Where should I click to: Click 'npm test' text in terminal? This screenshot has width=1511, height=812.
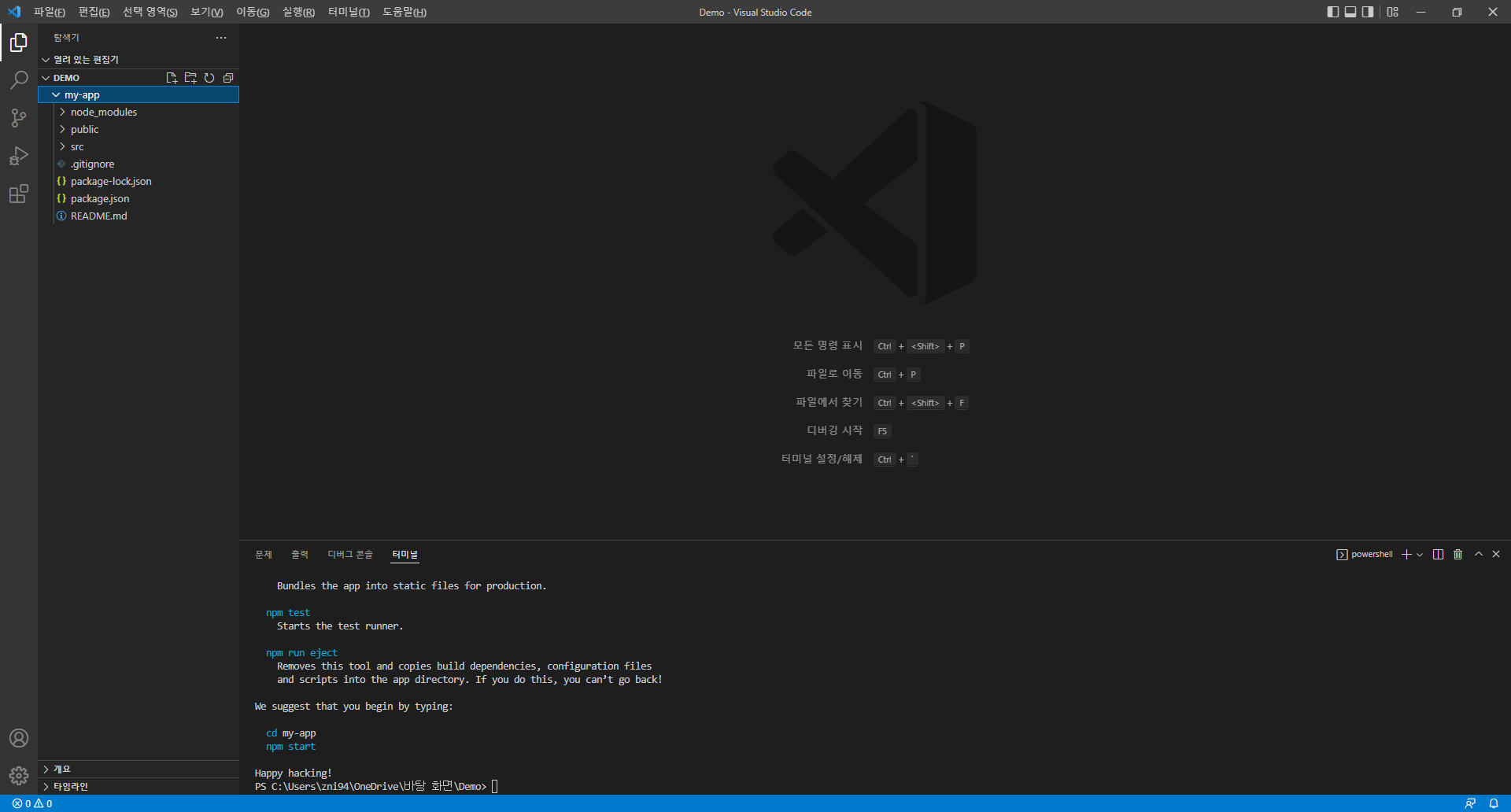point(288,613)
